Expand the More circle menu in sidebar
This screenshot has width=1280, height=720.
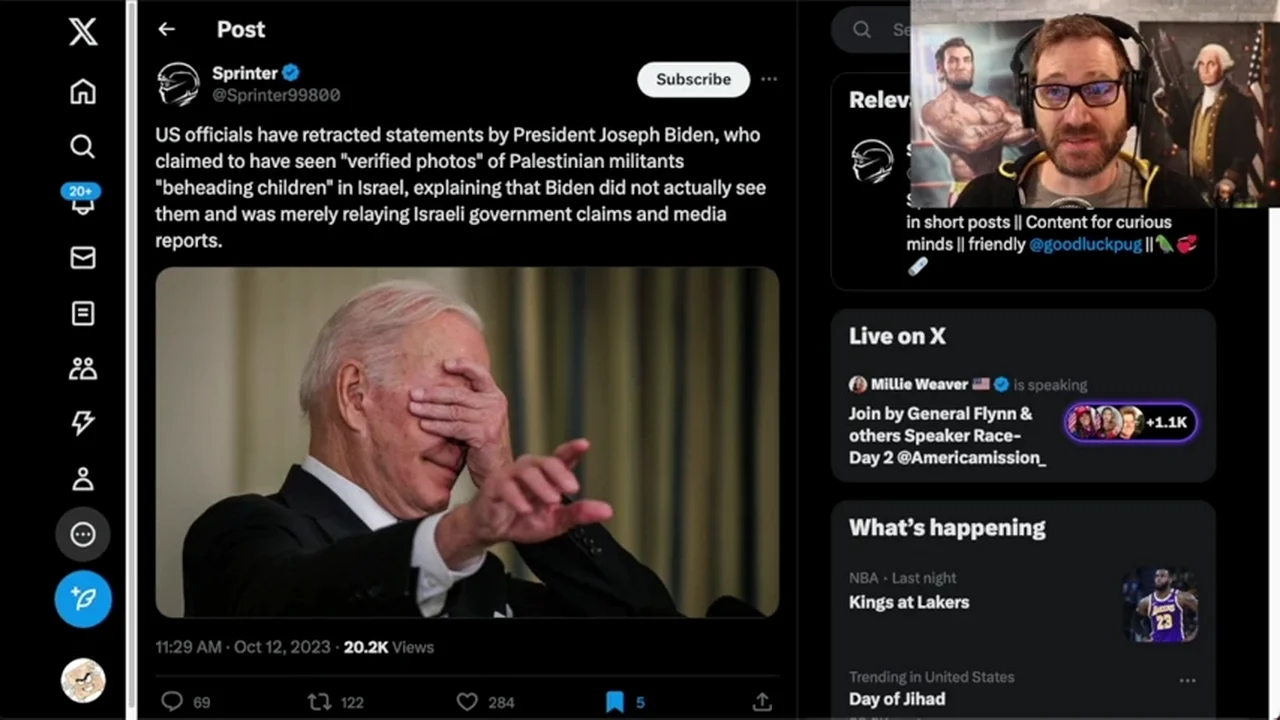(x=83, y=535)
